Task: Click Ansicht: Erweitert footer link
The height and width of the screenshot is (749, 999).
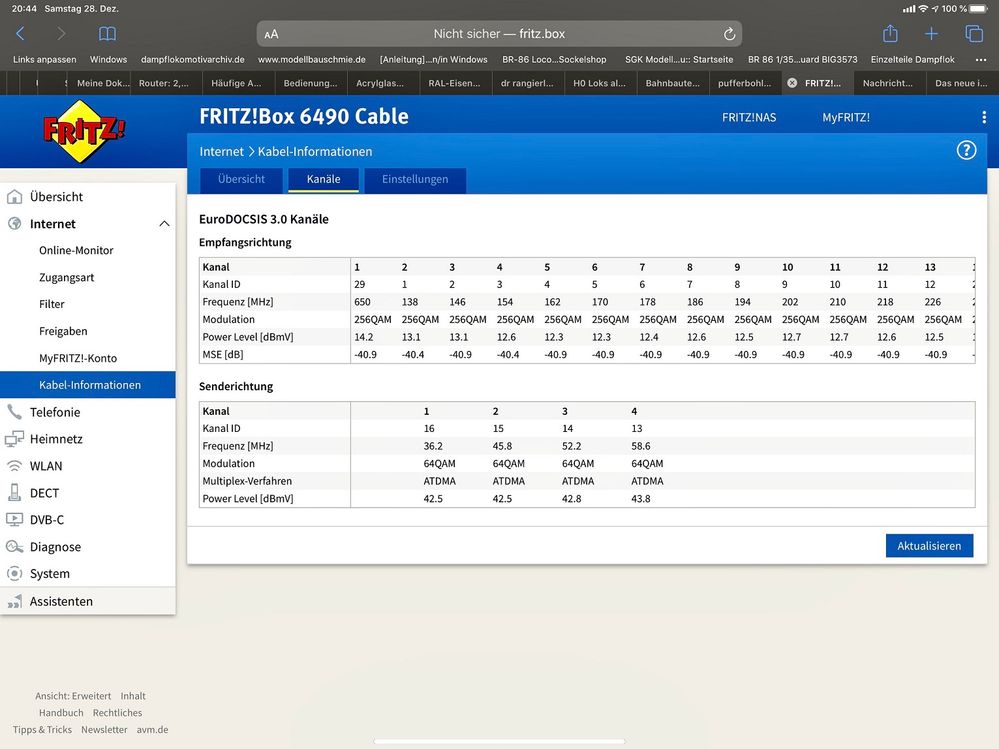Action: [x=73, y=696]
